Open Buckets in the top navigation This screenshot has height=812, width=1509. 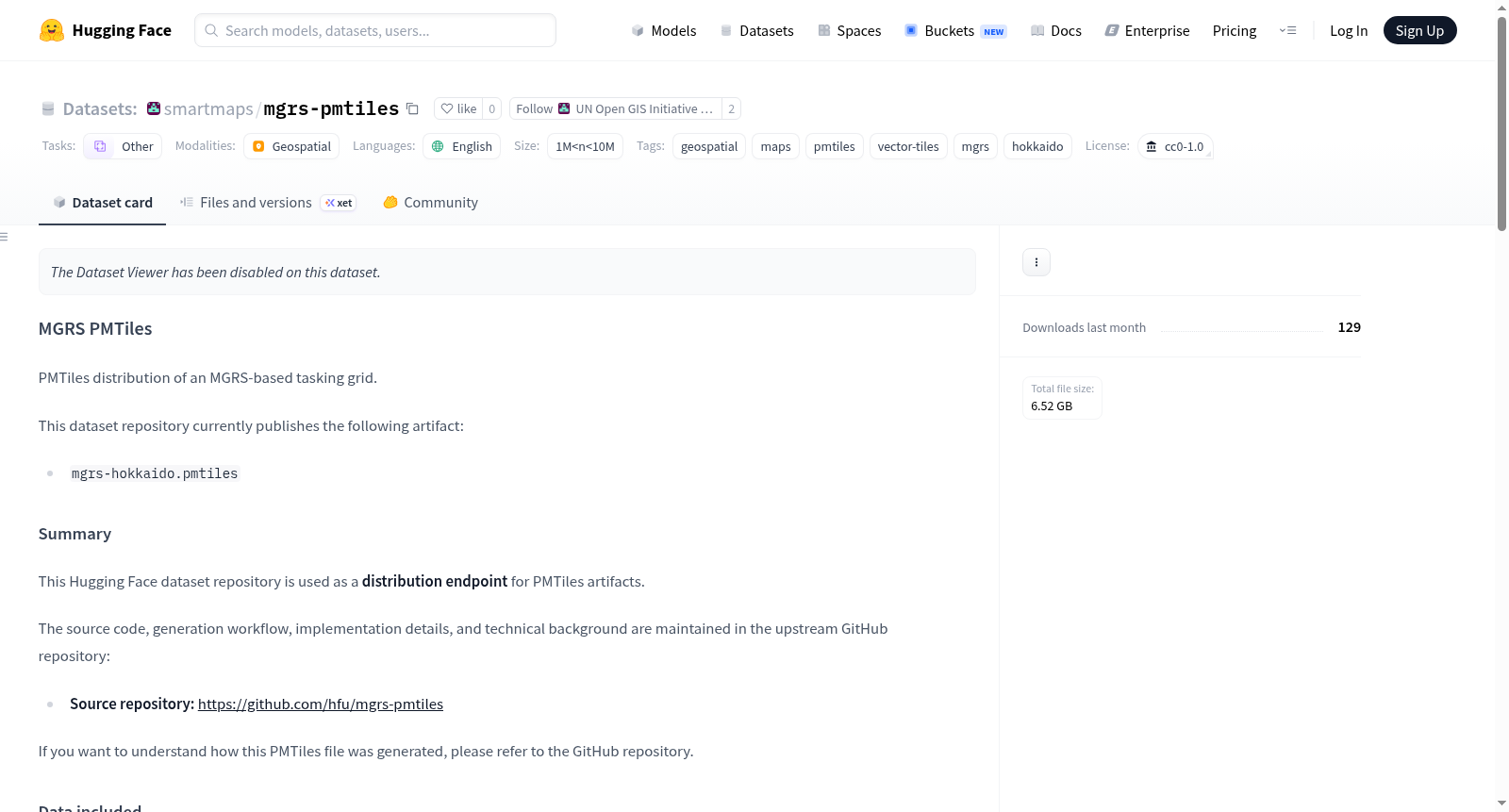(955, 30)
